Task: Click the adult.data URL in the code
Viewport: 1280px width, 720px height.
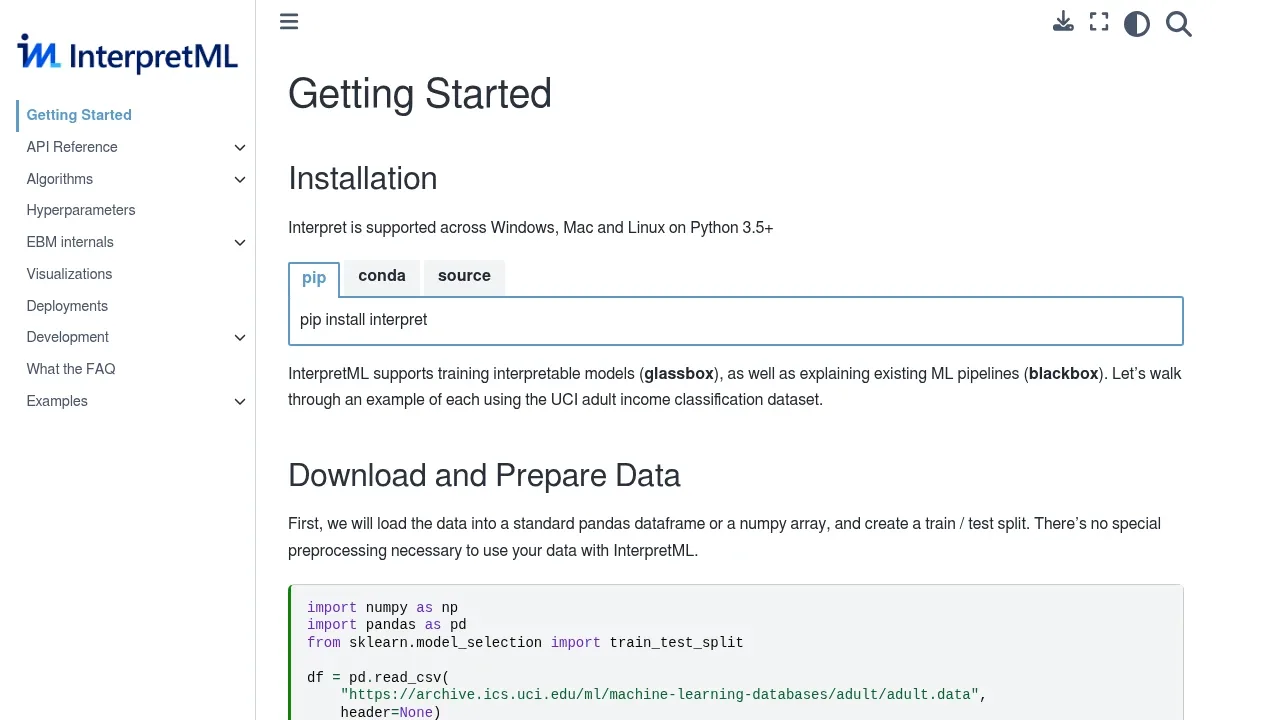Action: tap(659, 695)
